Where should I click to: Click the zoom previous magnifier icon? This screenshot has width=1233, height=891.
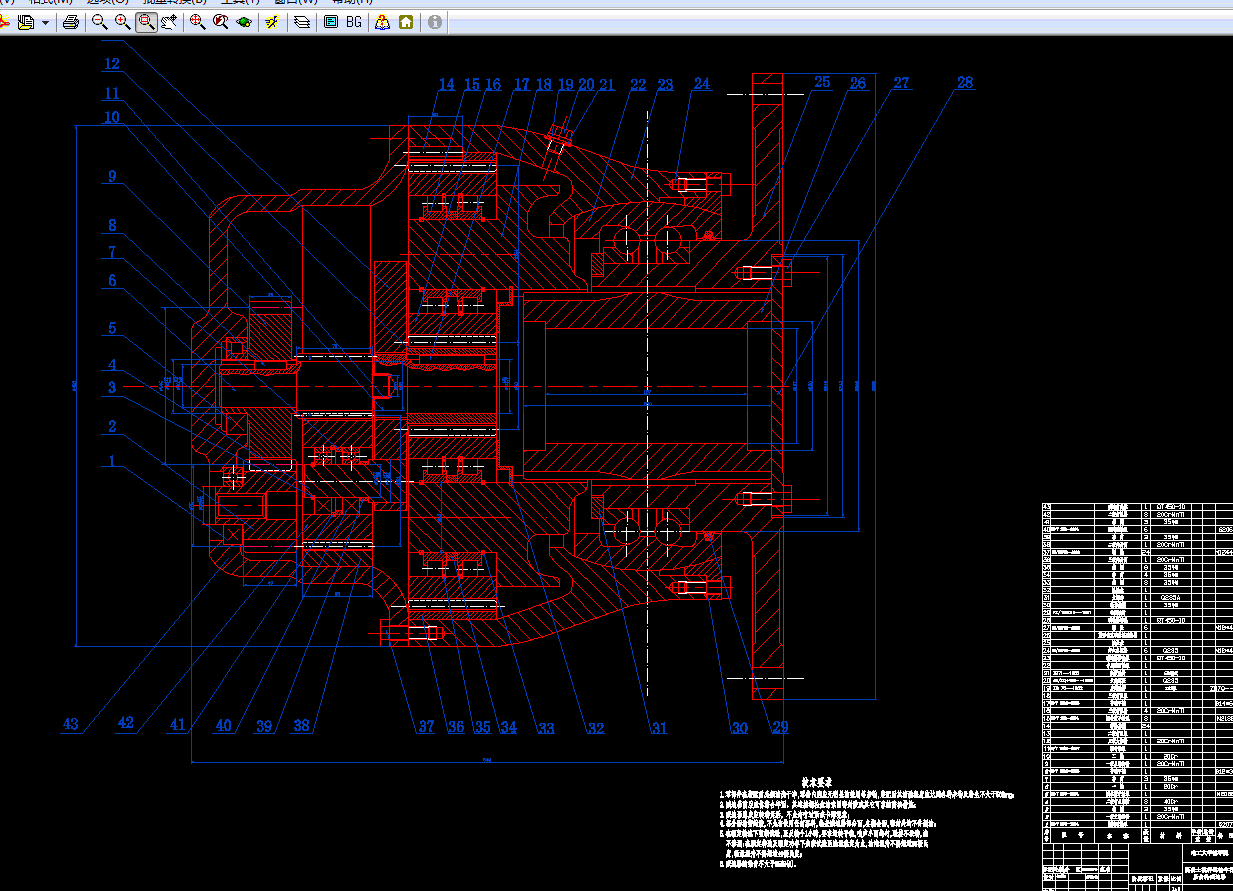[220, 21]
